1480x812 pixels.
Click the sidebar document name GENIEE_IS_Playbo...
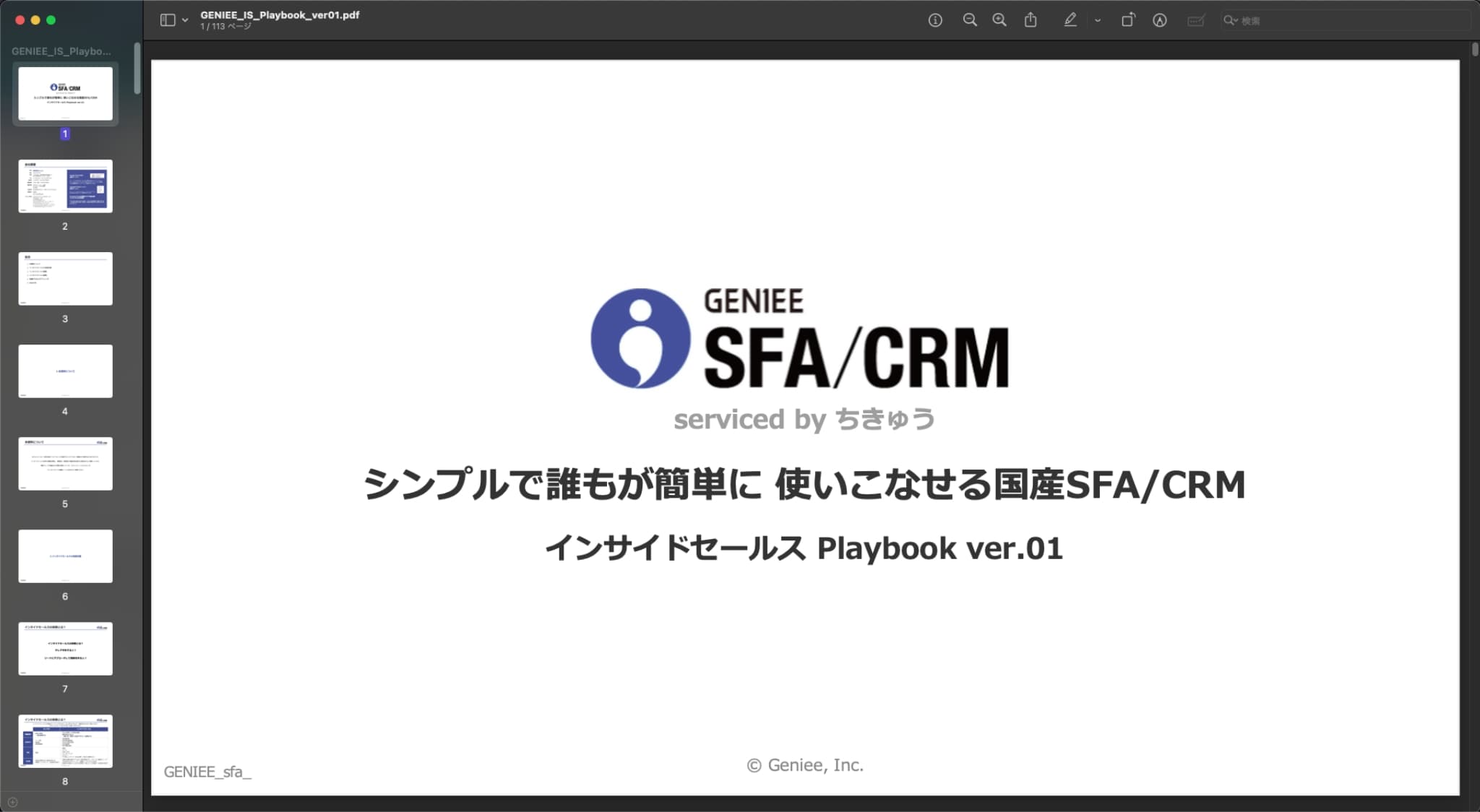[x=61, y=51]
